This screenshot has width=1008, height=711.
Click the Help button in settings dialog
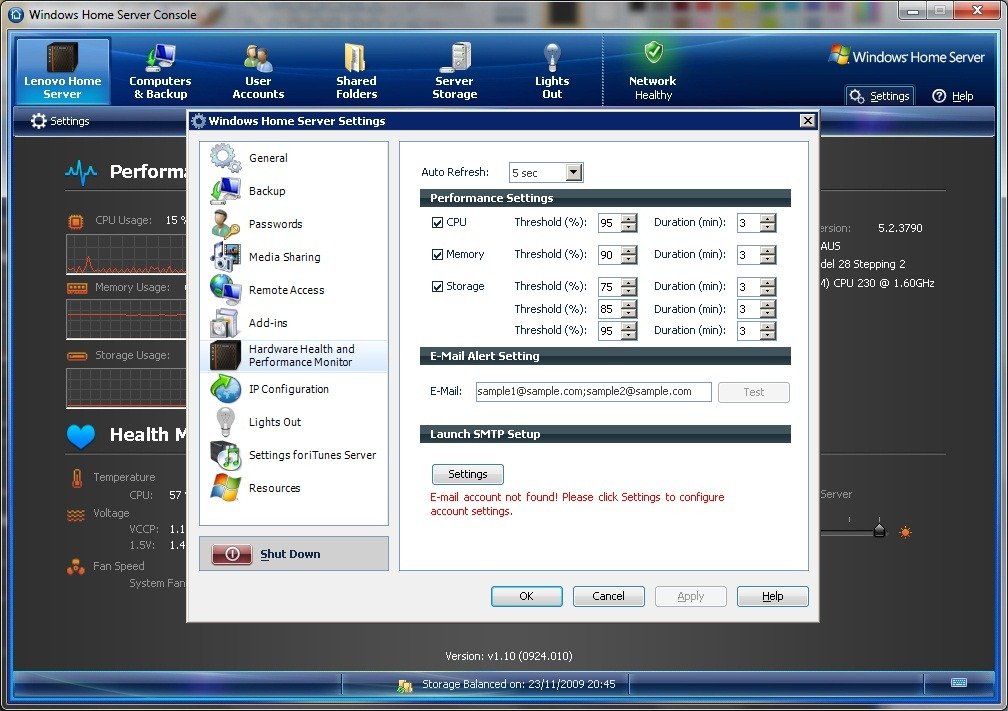coord(773,596)
